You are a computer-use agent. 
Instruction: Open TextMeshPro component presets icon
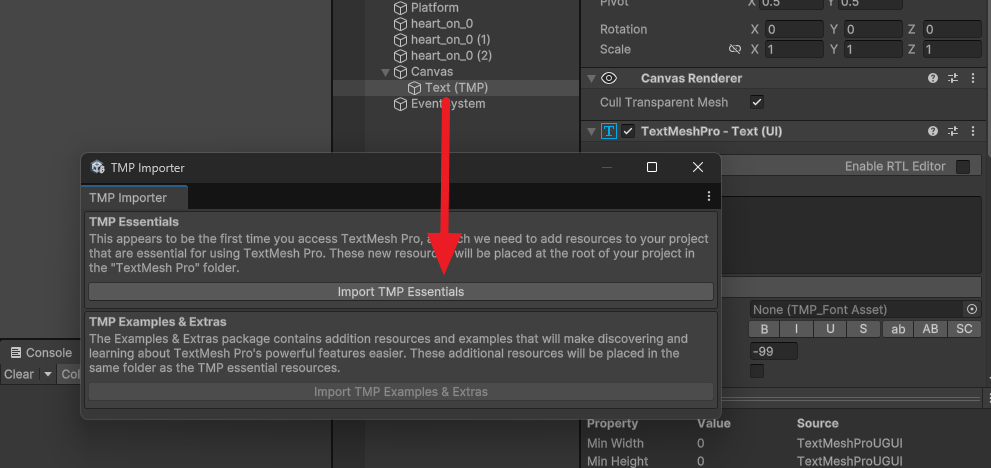click(952, 132)
